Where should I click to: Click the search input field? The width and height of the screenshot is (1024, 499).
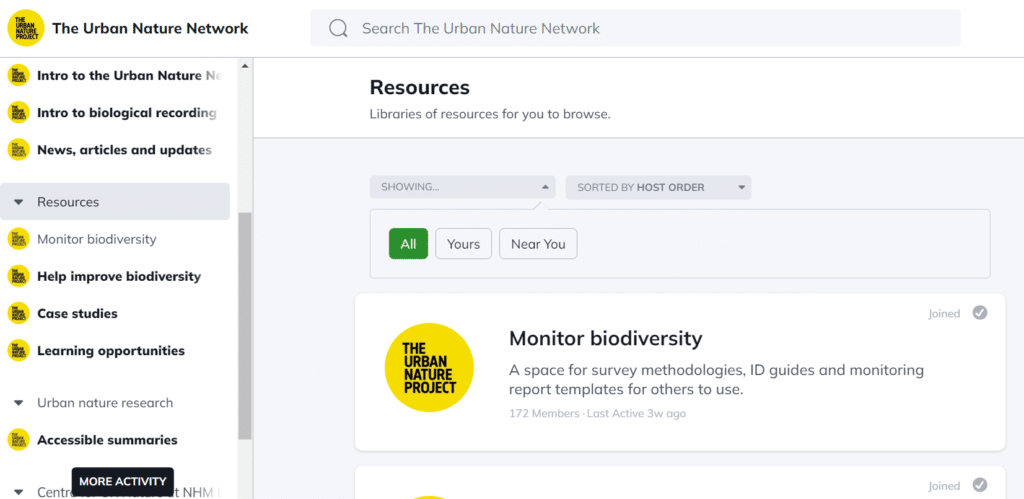pos(635,28)
